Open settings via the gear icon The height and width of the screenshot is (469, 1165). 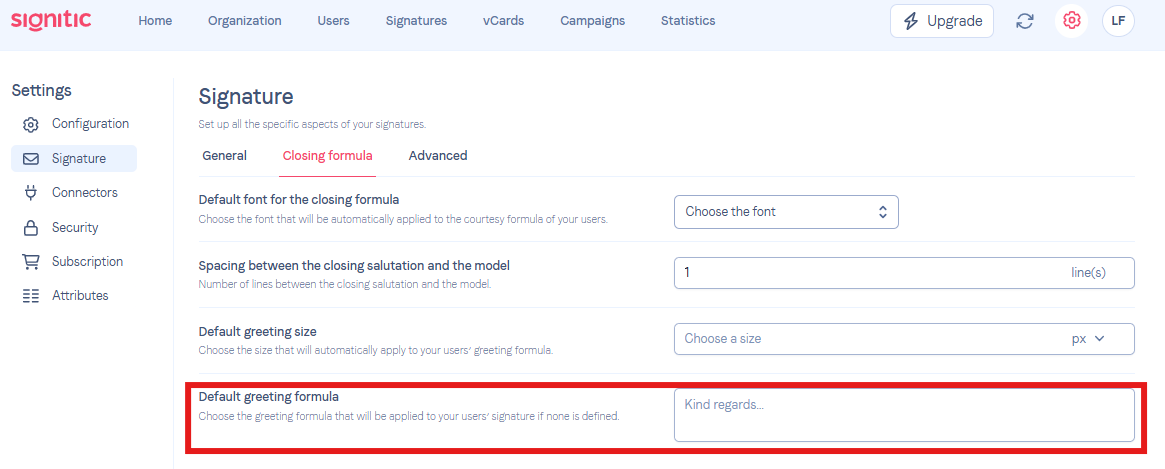tap(1071, 21)
